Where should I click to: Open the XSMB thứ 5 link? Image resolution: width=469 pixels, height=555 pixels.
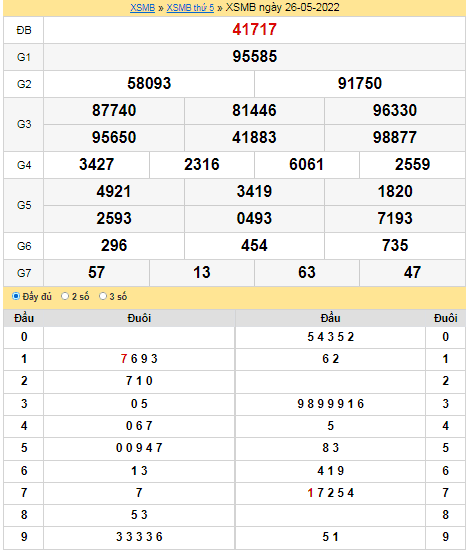190,7
